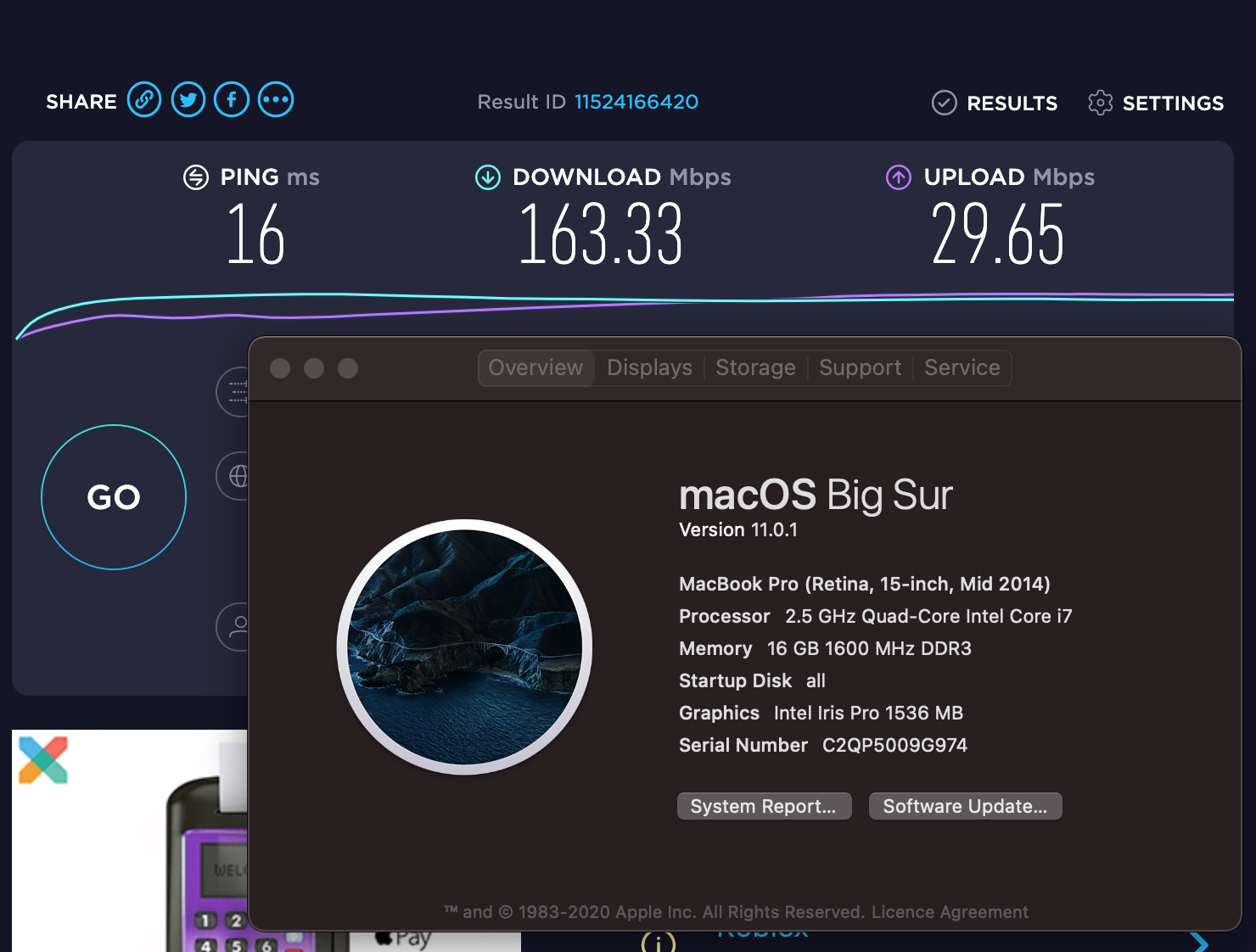Share result on Twitter
The width and height of the screenshot is (1256, 952).
[x=188, y=100]
